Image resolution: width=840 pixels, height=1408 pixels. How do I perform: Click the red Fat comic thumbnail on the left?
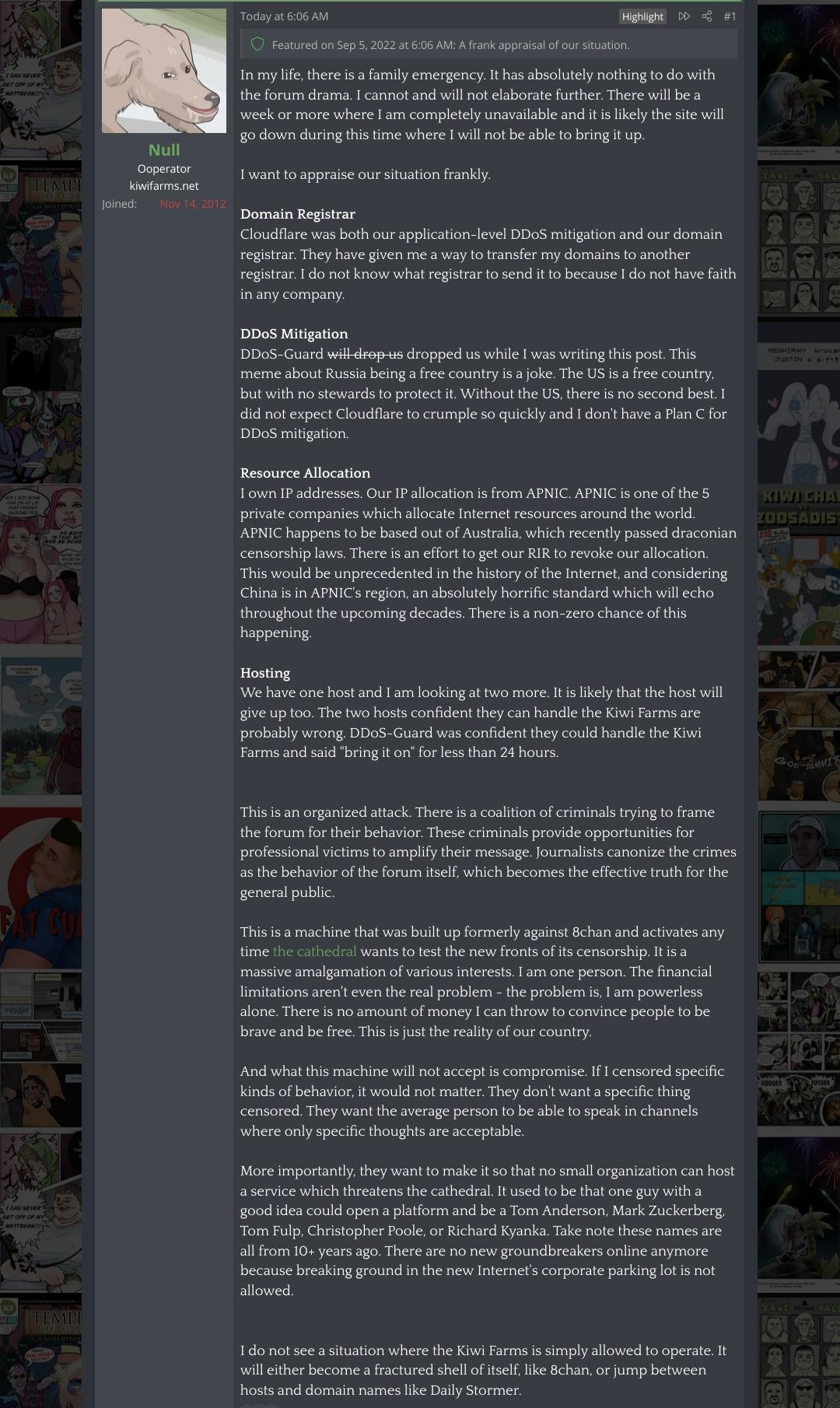click(40, 888)
